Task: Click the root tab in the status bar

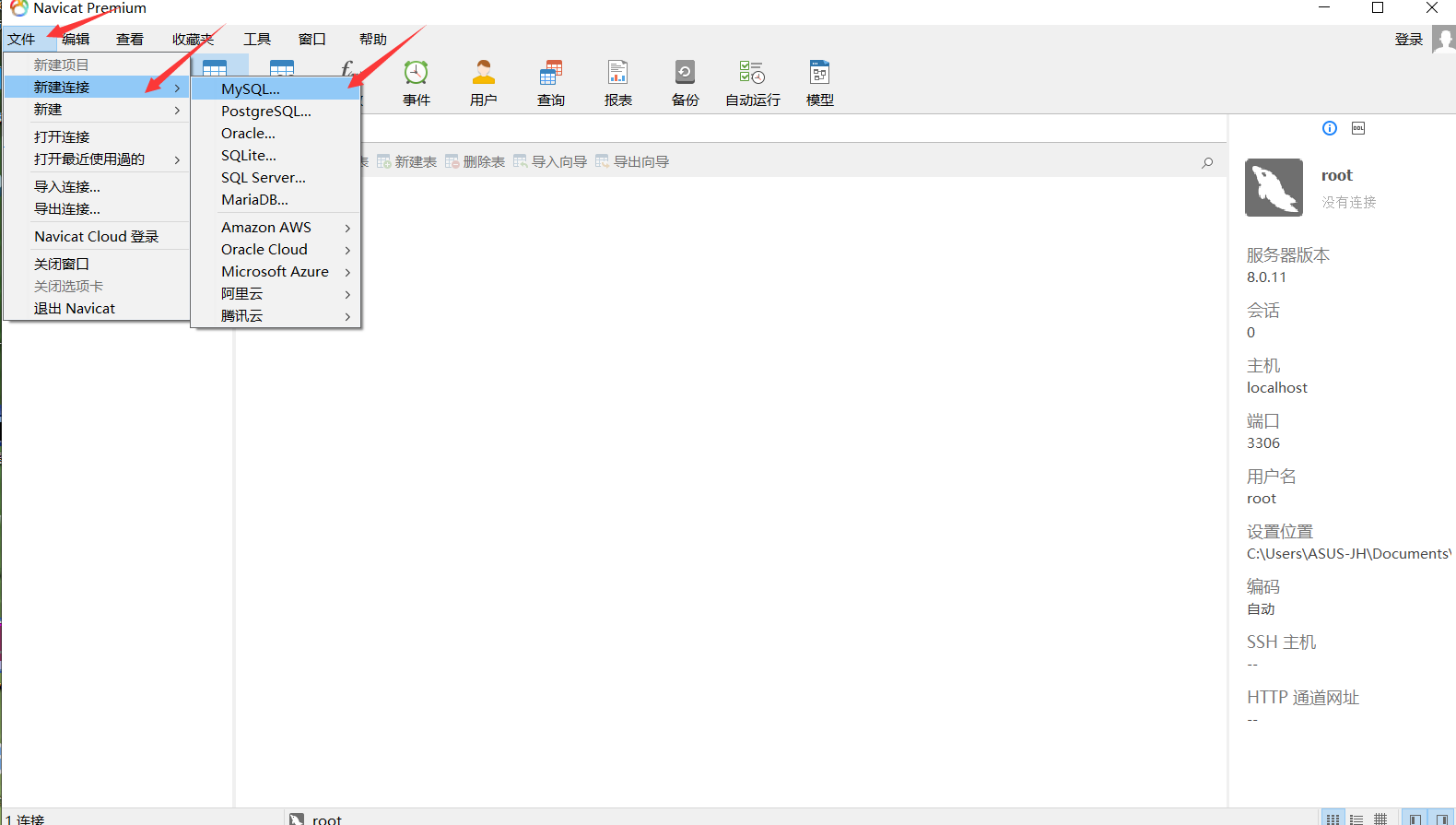Action: click(316, 819)
